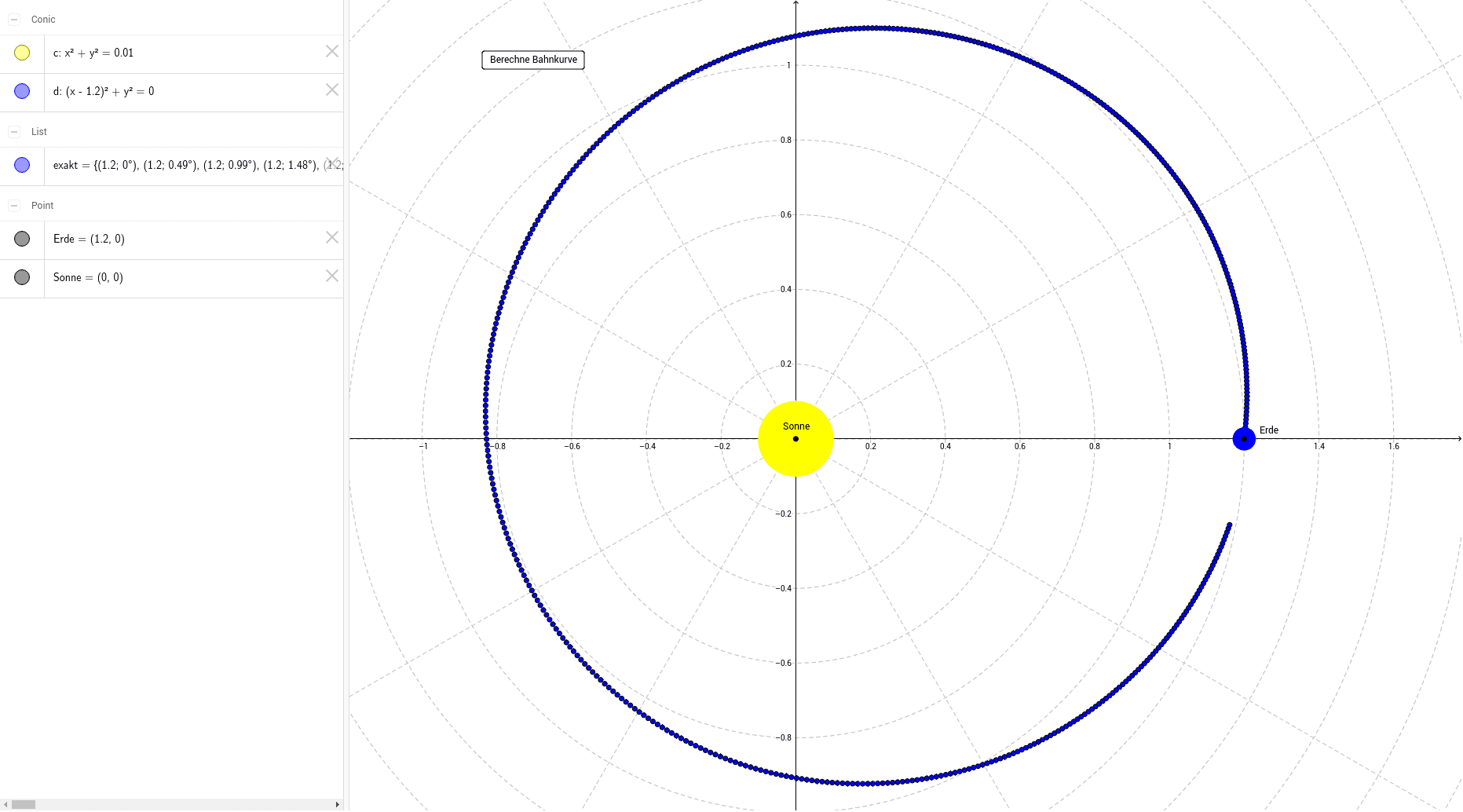
Task: Collapse the Point section
Action: (14, 206)
